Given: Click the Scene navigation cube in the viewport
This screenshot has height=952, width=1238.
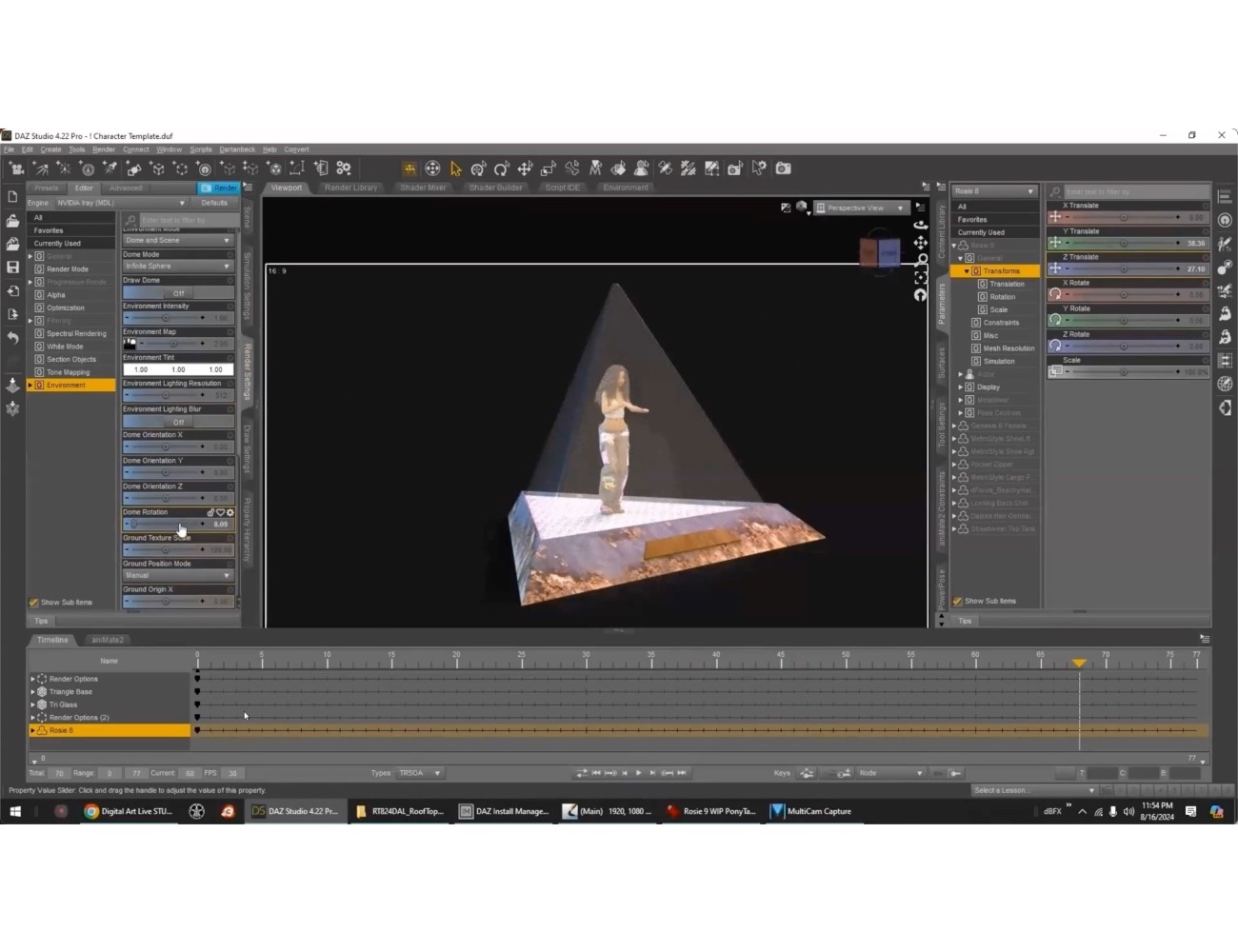Looking at the screenshot, I should 881,250.
